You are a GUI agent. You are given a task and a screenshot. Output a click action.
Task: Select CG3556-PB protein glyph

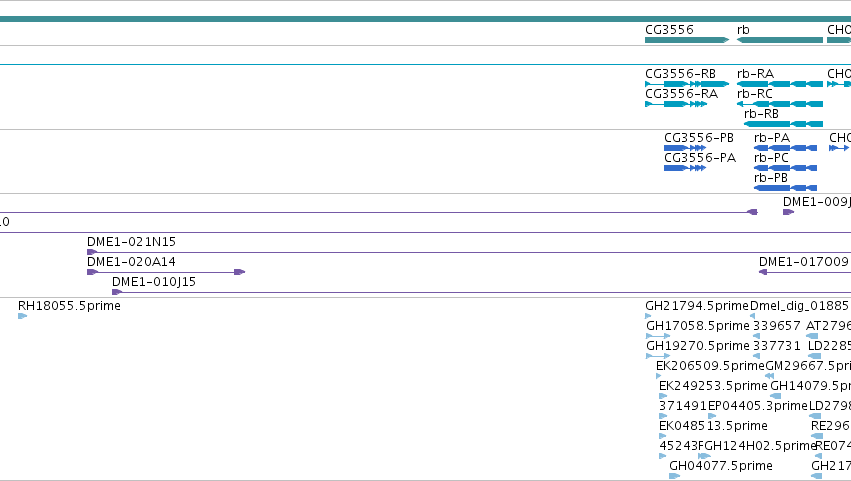click(685, 148)
